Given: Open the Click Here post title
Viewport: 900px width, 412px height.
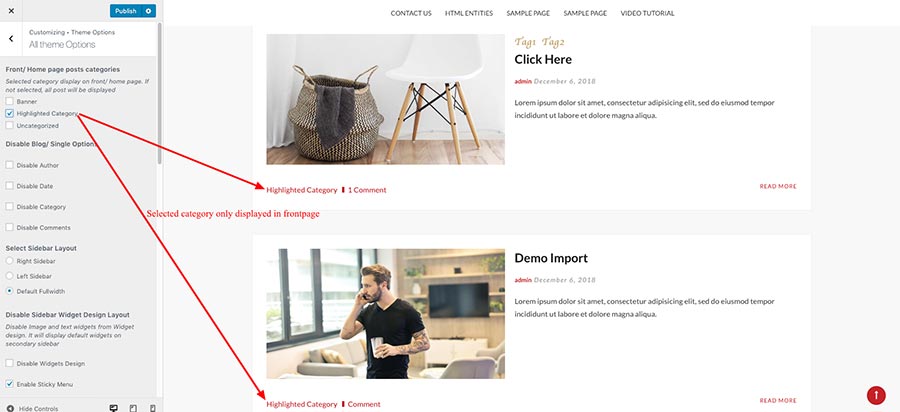Looking at the screenshot, I should coord(543,60).
